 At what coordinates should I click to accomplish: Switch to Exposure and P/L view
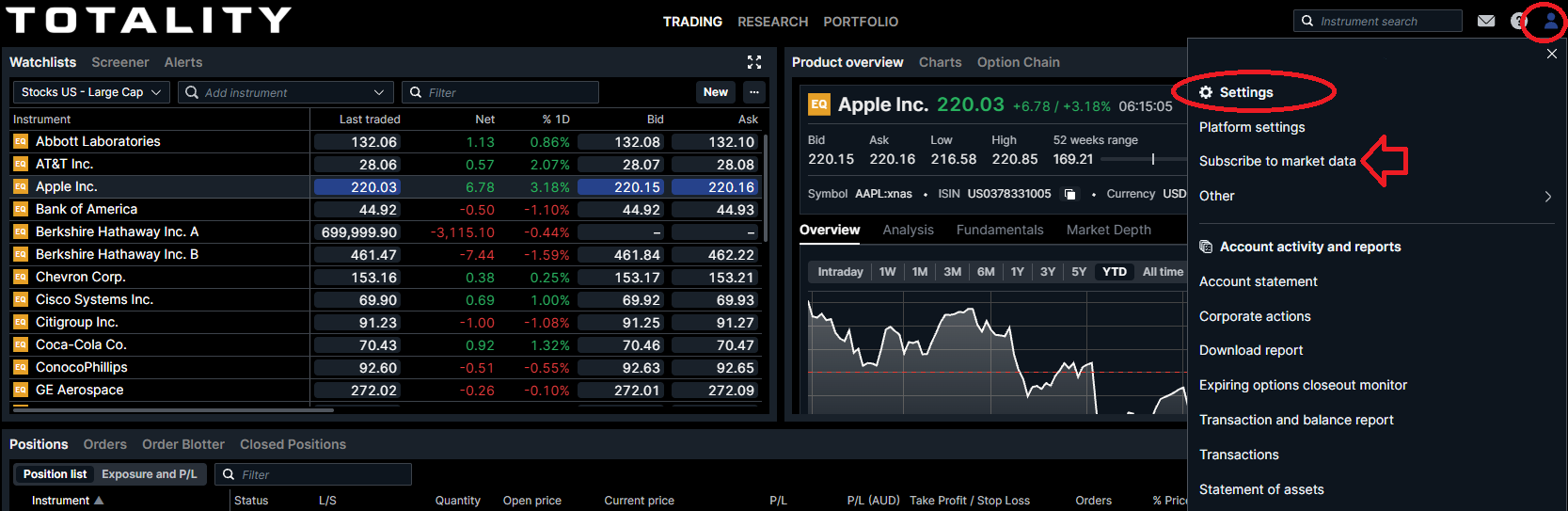pyautogui.click(x=150, y=474)
